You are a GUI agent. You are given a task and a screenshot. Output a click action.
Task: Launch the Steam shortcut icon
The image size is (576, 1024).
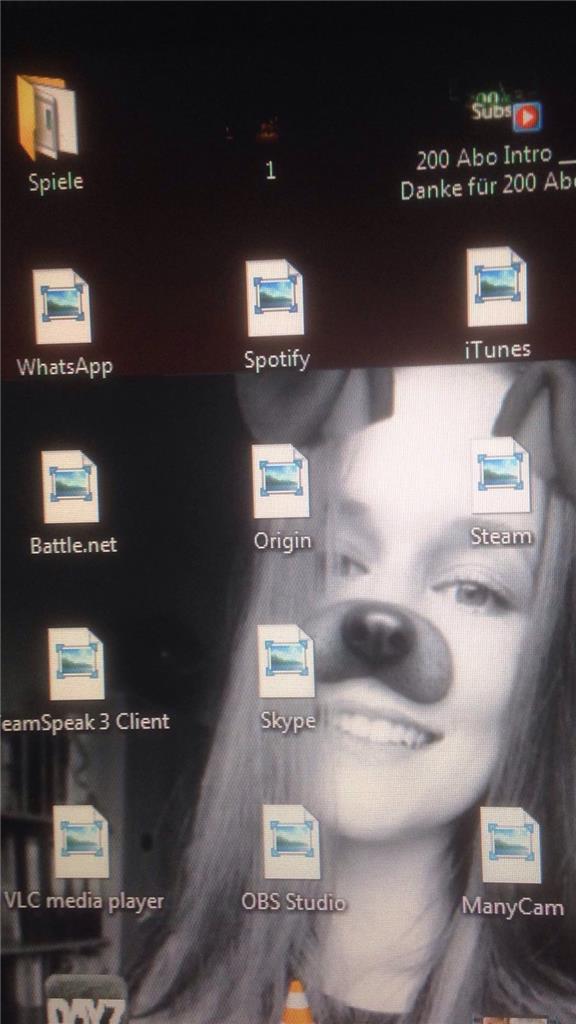[501, 475]
